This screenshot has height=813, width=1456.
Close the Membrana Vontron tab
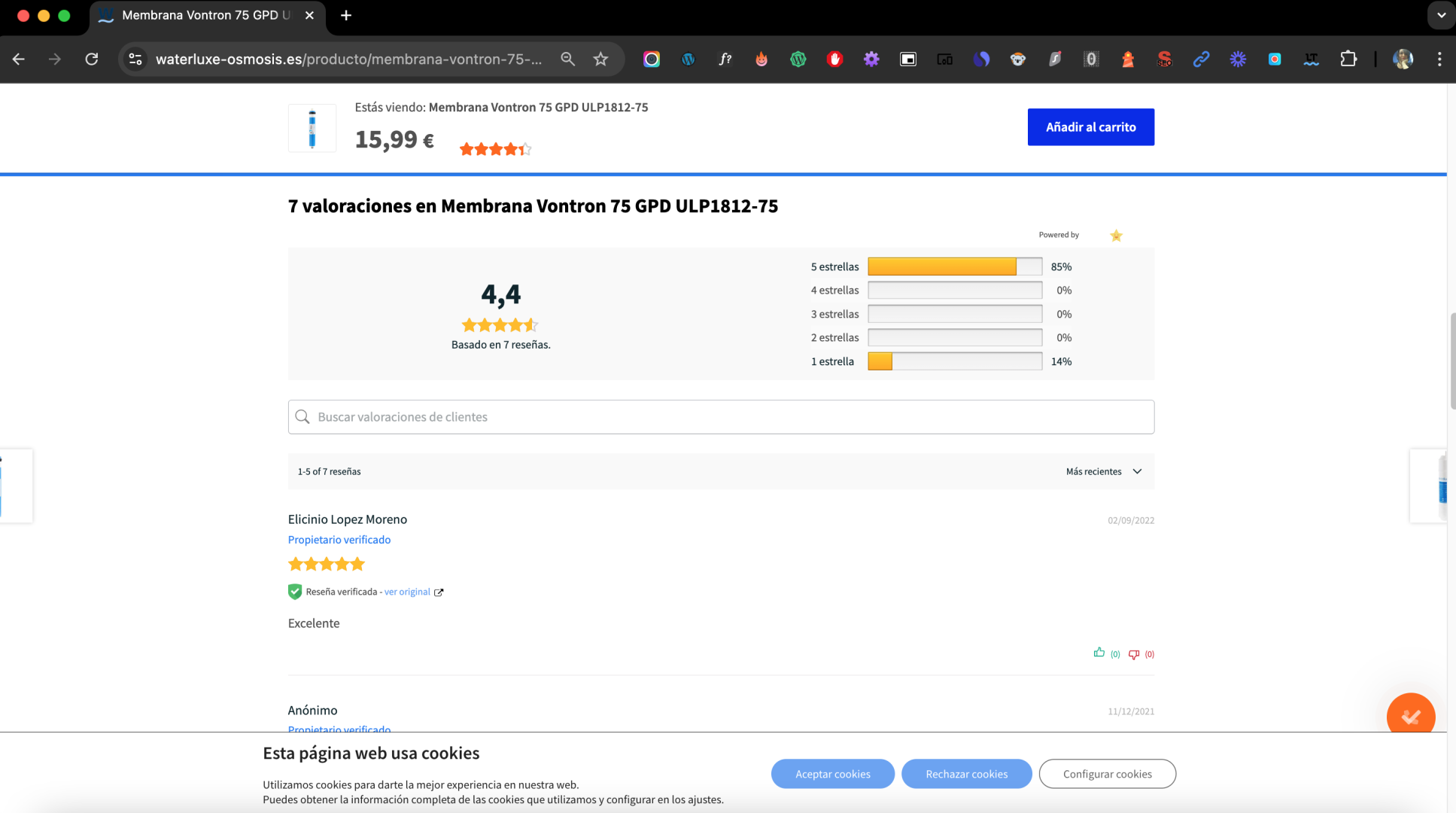pos(309,15)
